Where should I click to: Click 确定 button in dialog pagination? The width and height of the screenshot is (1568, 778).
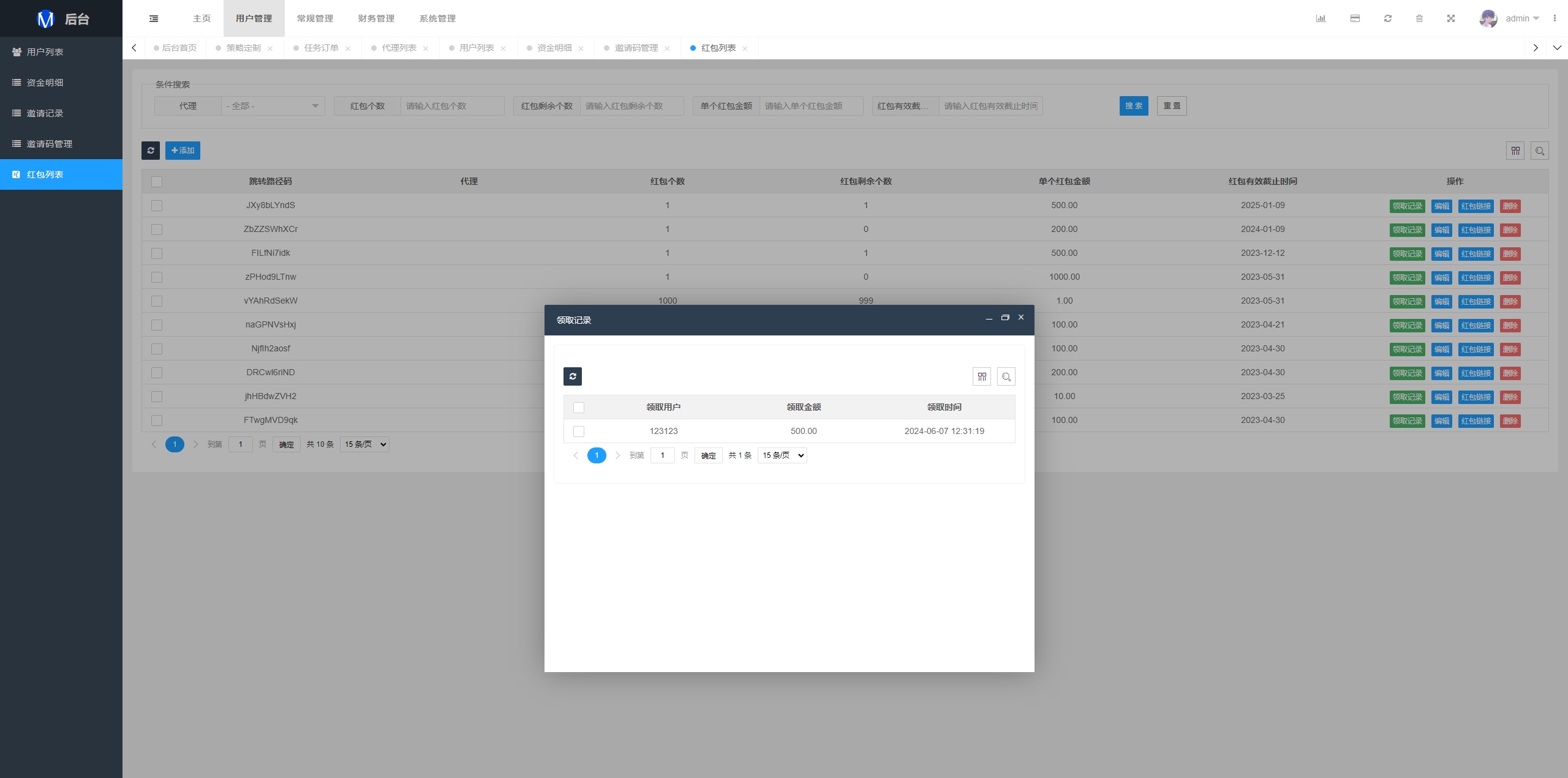tap(708, 455)
